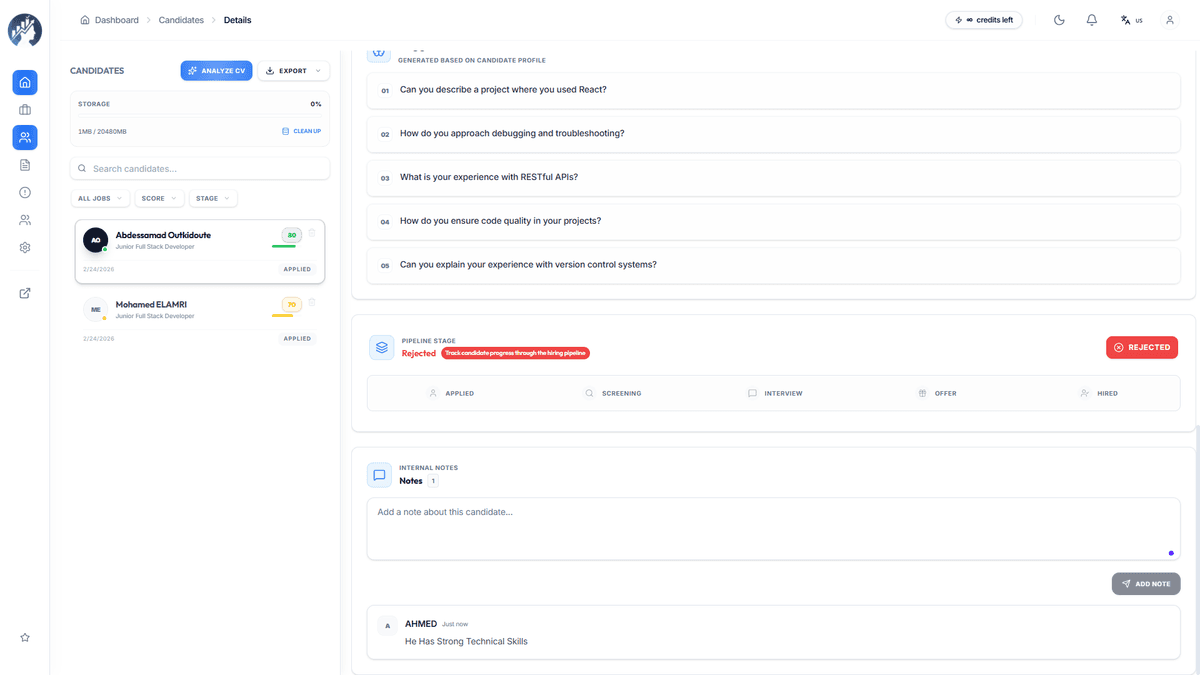Viewport: 1200px width, 675px height.
Task: Click the external link icon at sidebar bottom
Action: (x=24, y=293)
